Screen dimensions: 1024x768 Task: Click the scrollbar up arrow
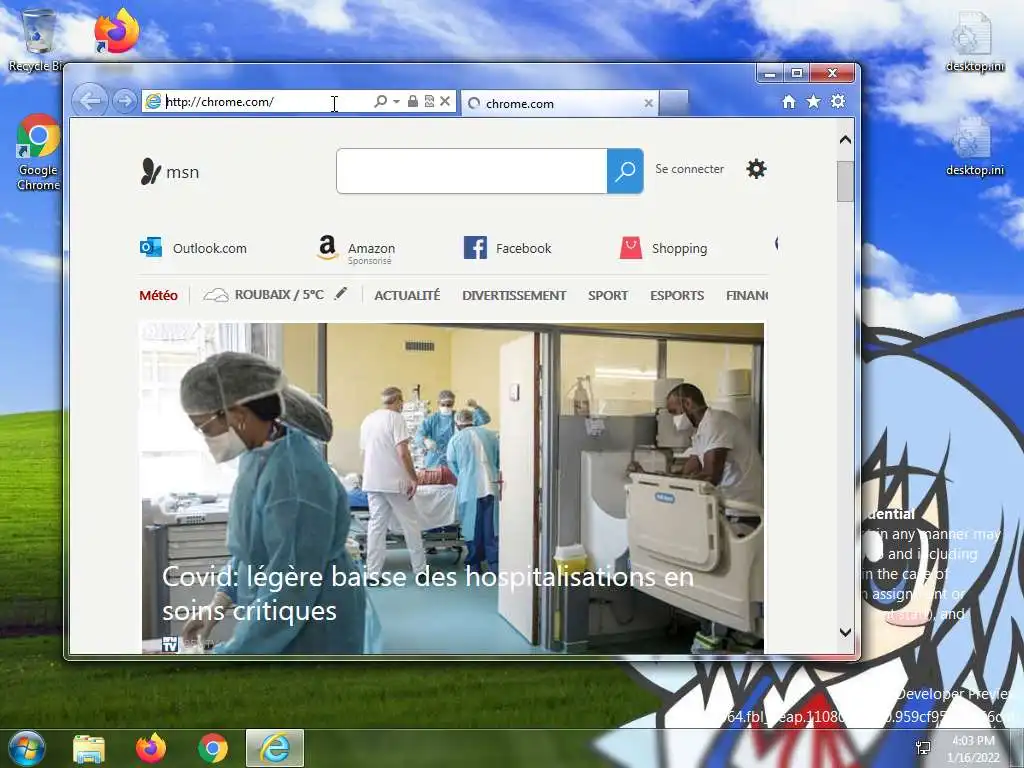point(845,139)
